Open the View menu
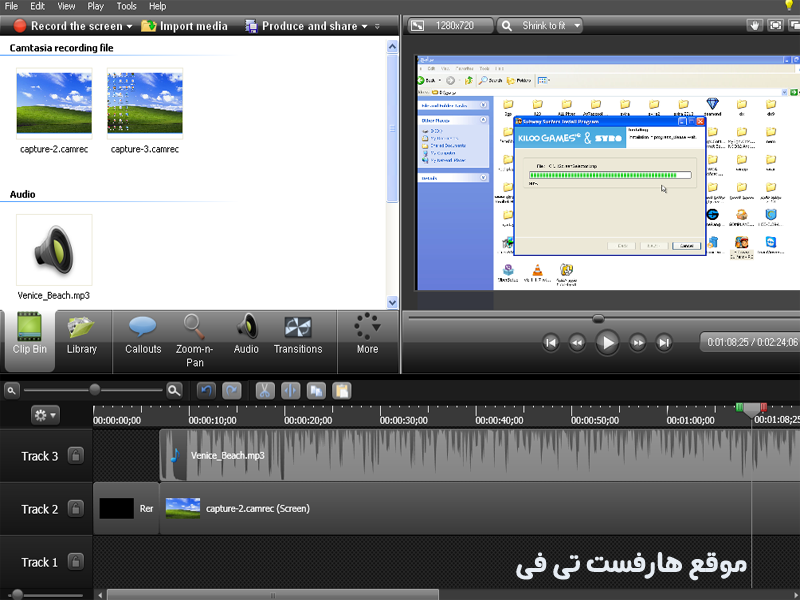 click(66, 6)
